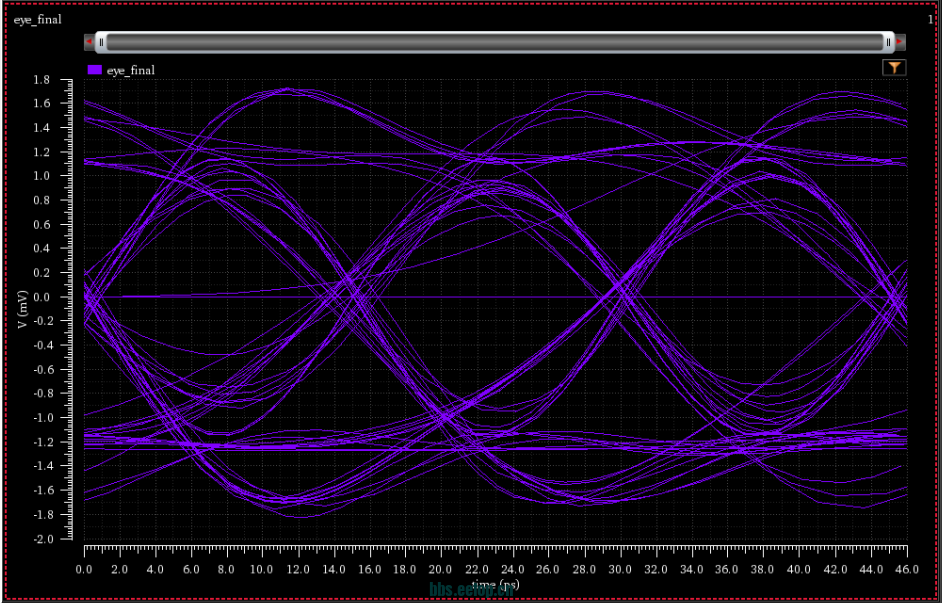Select the eye_final legend label
Screen dimensions: 942x603
pos(130,70)
